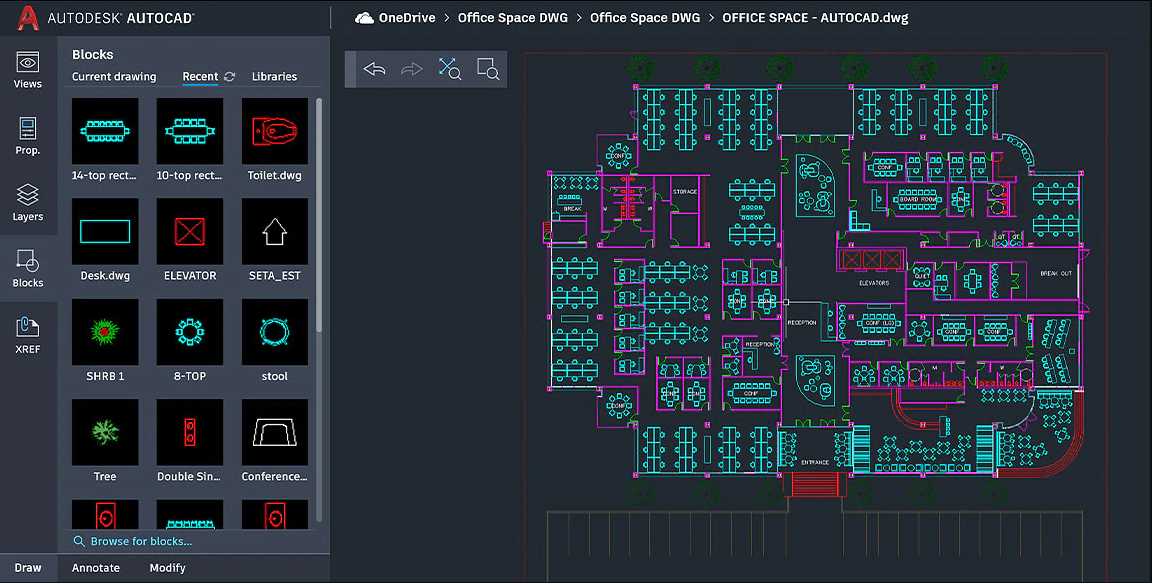Viewport: 1152px width, 583px height.
Task: Click the Blocks panel title
Action: click(93, 54)
